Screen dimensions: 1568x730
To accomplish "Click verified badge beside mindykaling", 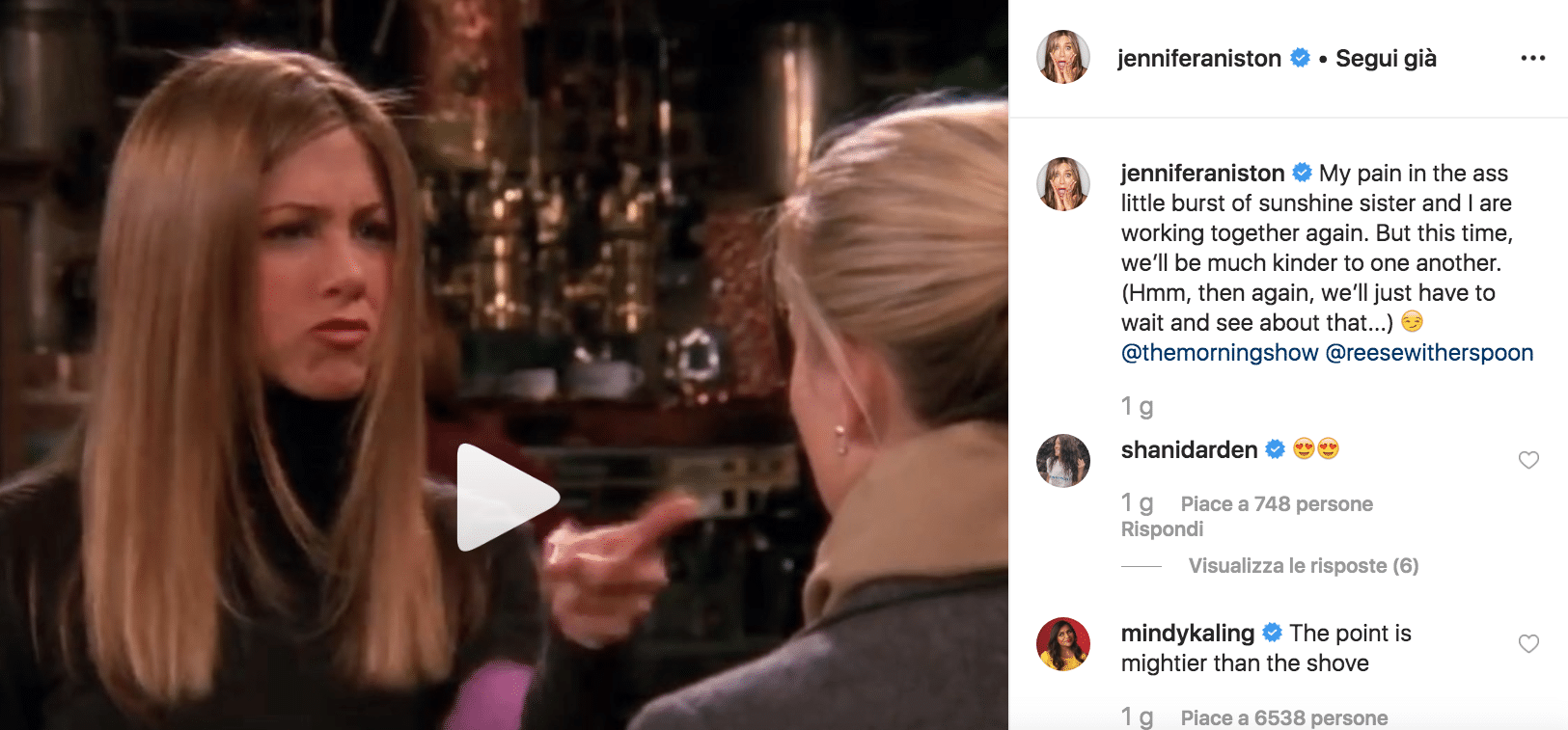I will (1272, 633).
